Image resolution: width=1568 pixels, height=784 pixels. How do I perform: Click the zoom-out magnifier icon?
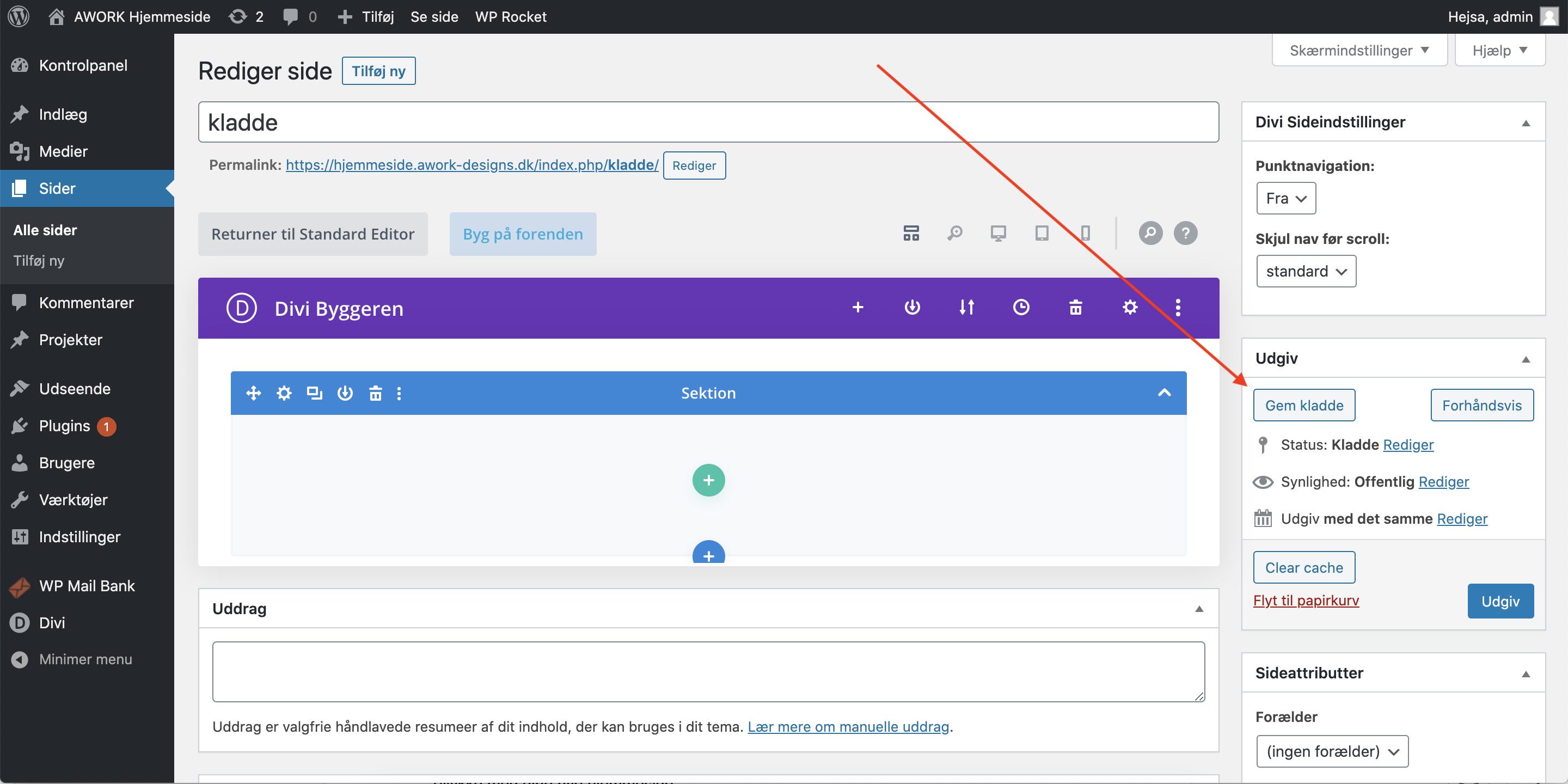tap(954, 233)
